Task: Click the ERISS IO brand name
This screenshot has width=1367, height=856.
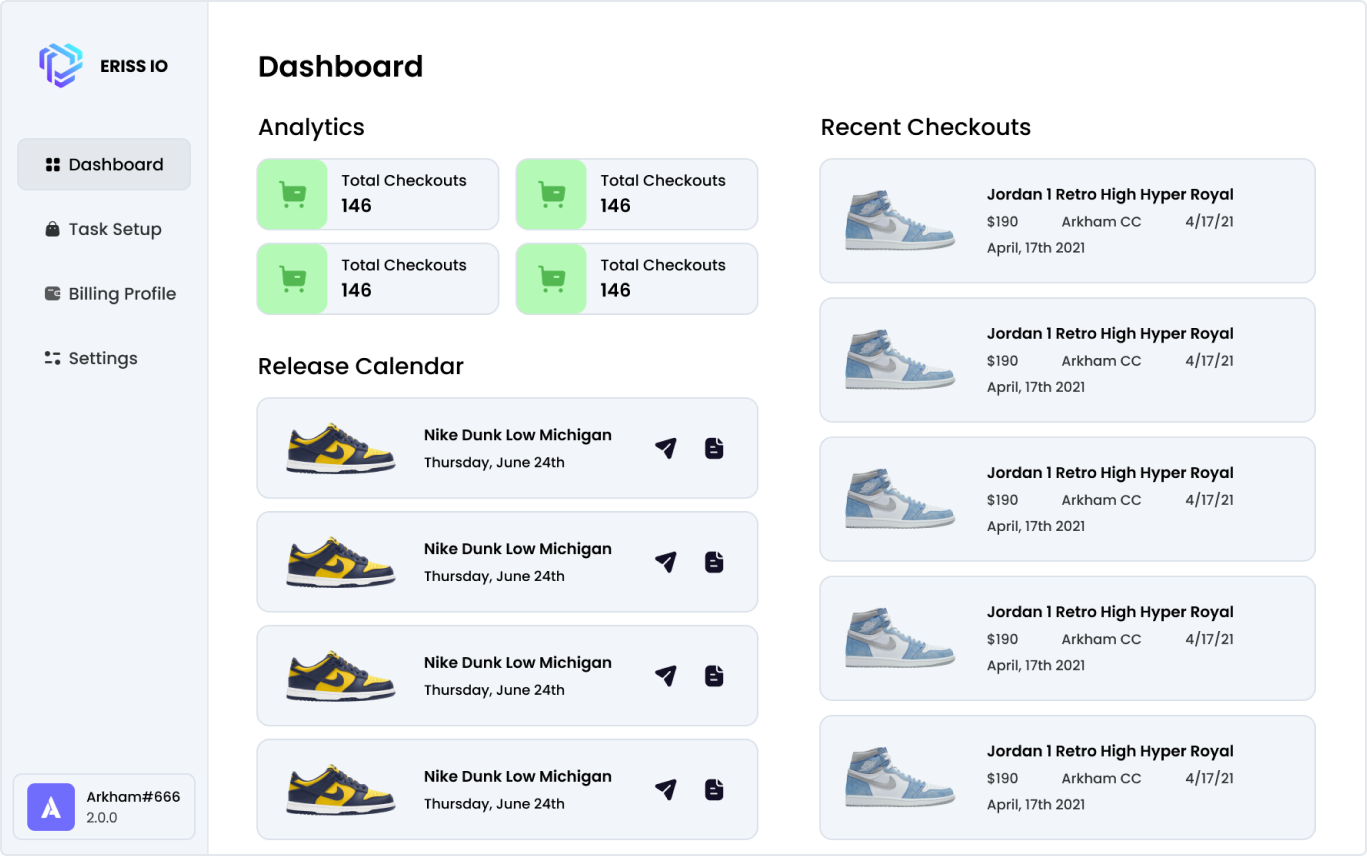Action: coord(134,67)
